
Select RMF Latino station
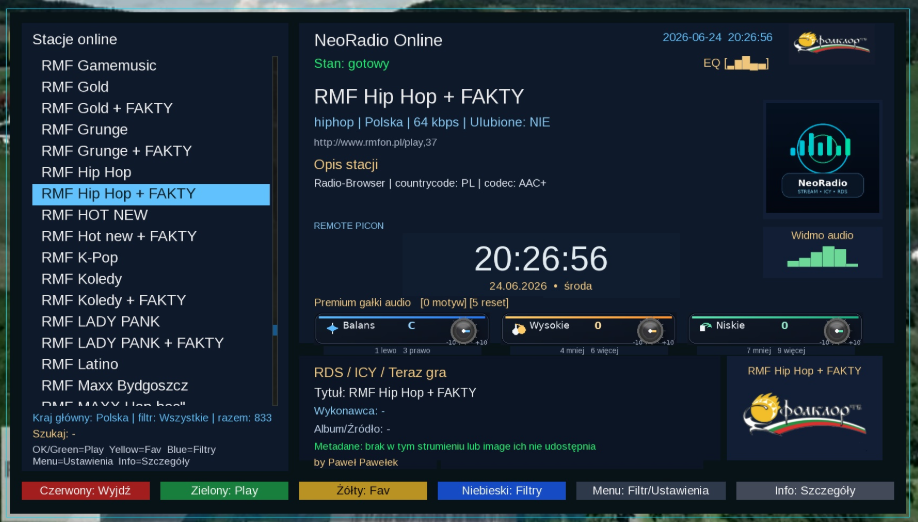coord(151,365)
